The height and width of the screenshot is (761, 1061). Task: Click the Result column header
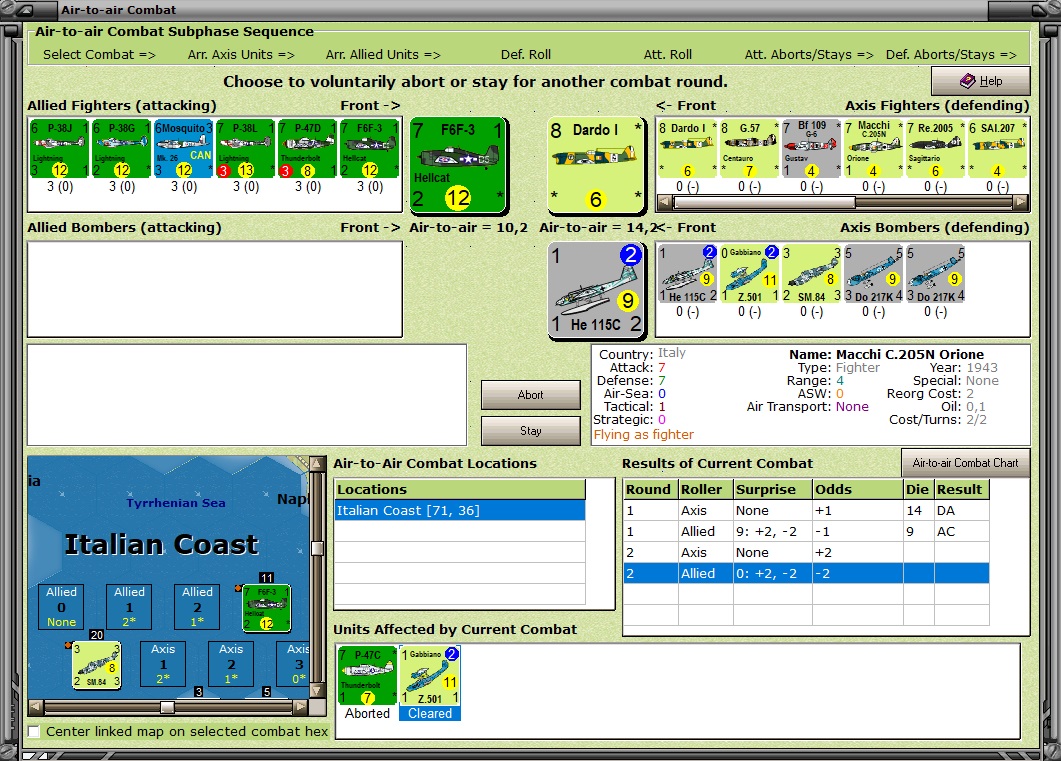click(x=962, y=490)
